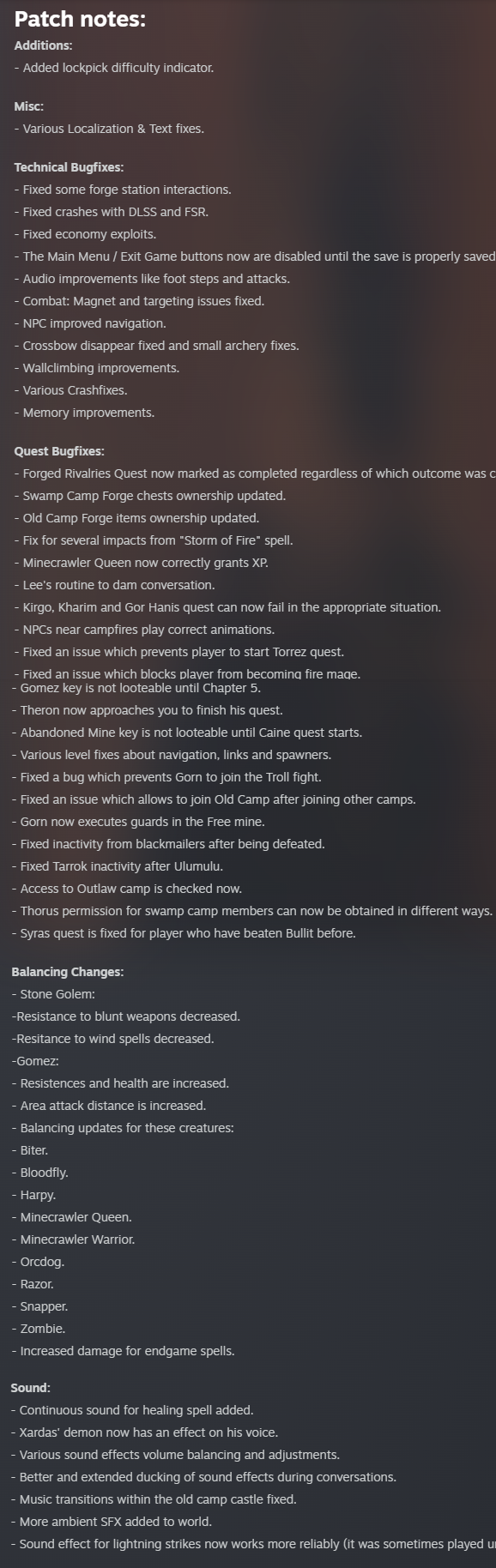Screen dimensions: 496x1568
Task: Click the "Fixed crashes with DLSS and FSR" line
Action: (x=112, y=212)
